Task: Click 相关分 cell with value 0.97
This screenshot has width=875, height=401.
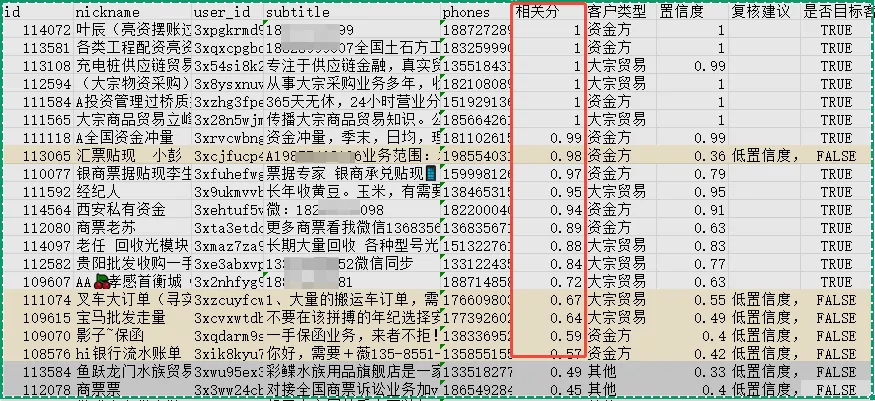Action: tap(549, 174)
